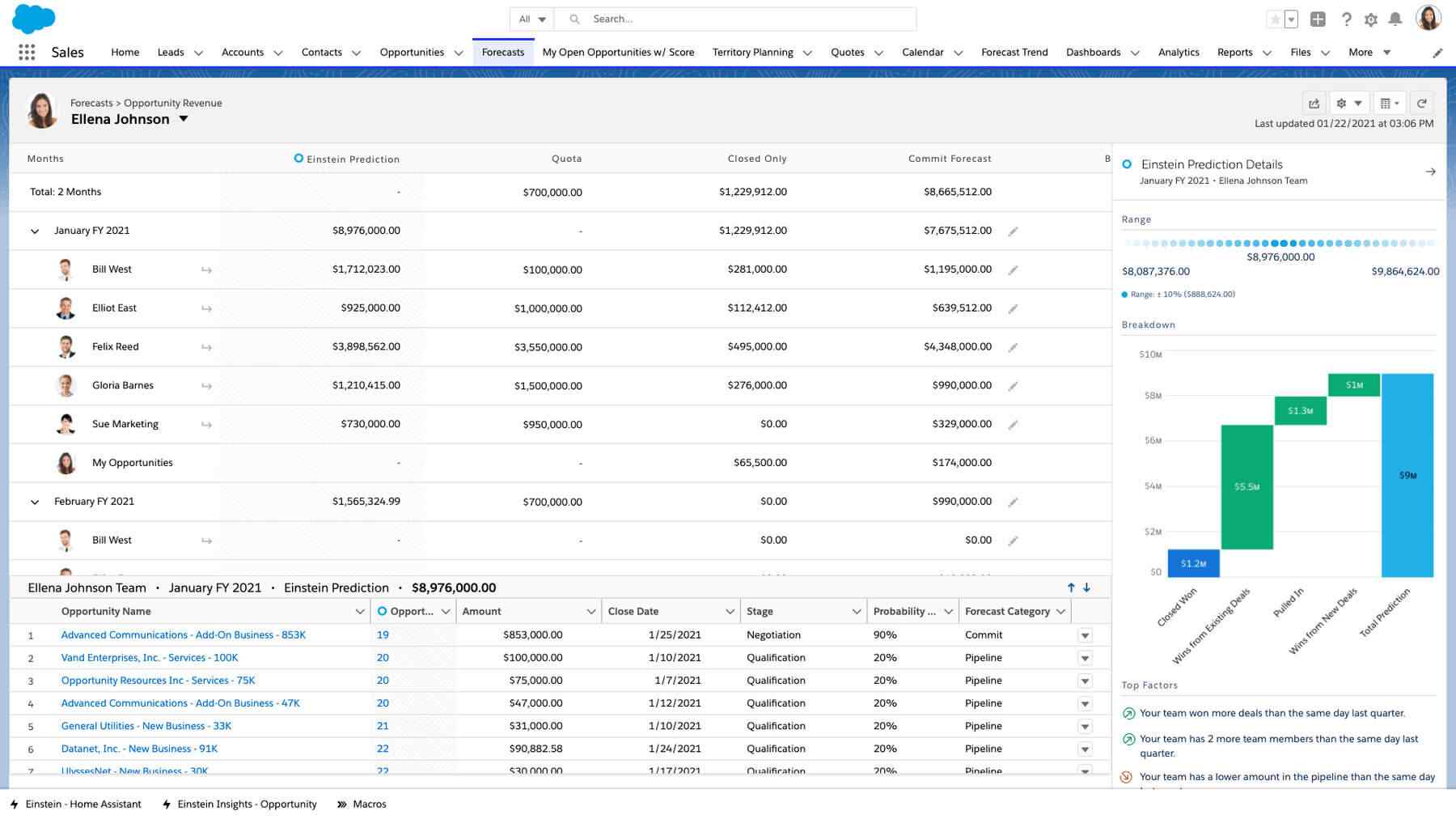This screenshot has width=1456, height=819.
Task: Click opportunity score 19 link
Action: pos(383,635)
